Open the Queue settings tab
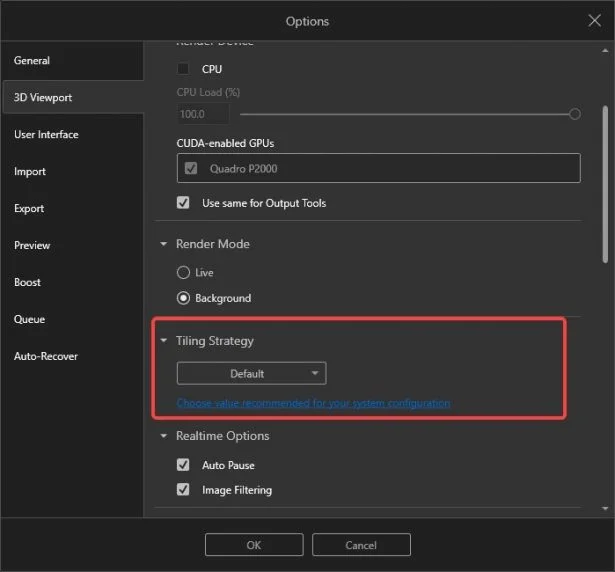 click(29, 320)
